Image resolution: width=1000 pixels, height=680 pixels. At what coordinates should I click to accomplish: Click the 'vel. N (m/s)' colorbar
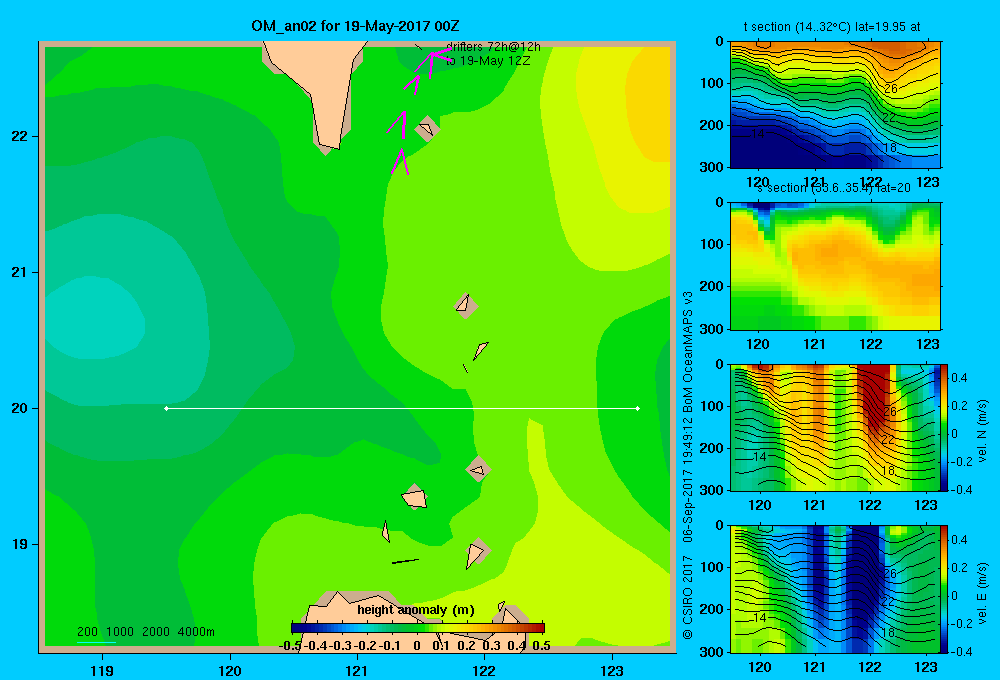(945, 427)
